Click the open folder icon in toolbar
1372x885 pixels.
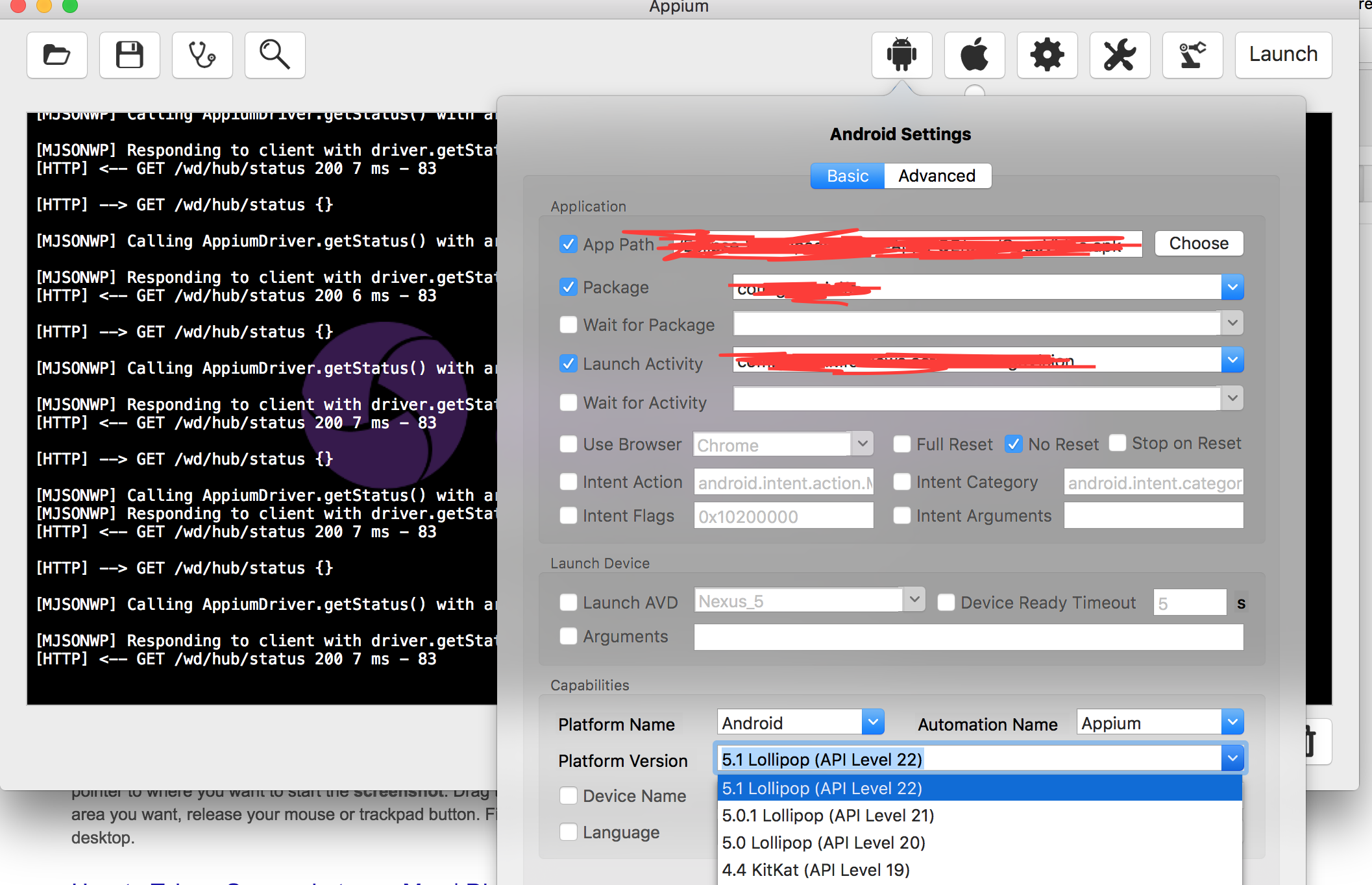click(x=57, y=55)
